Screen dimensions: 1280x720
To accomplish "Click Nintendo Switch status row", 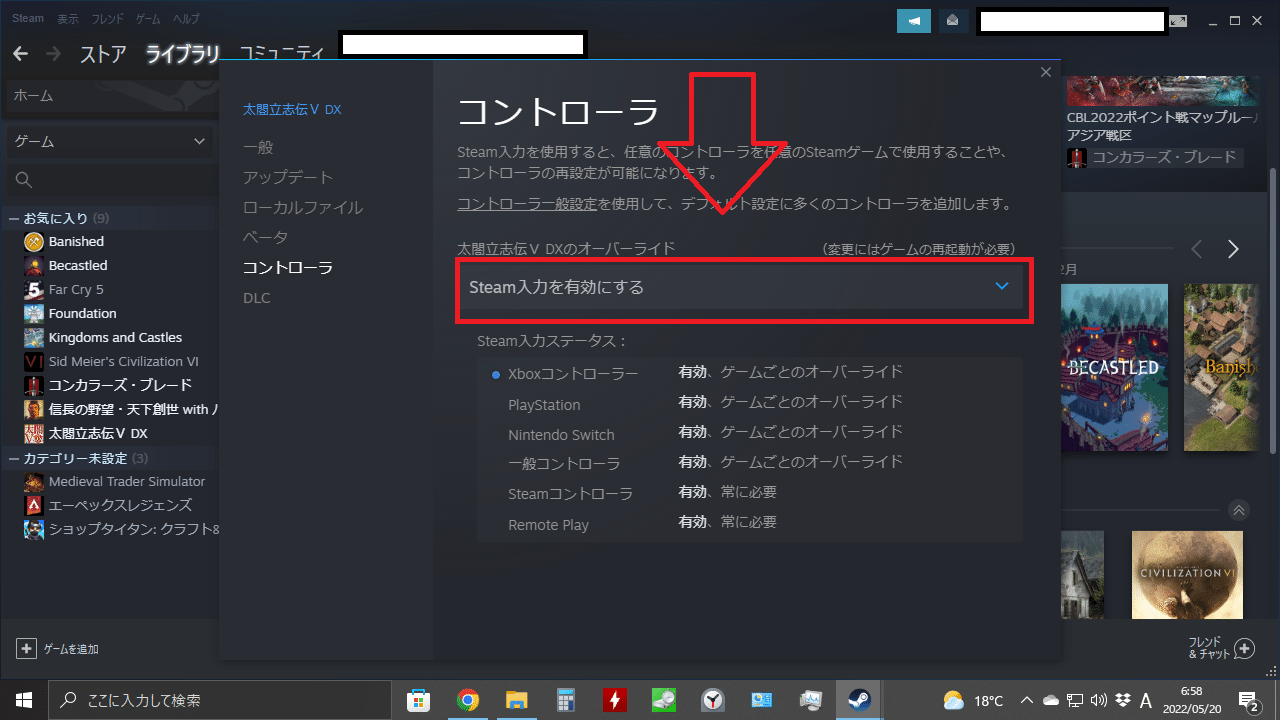I will tap(750, 434).
